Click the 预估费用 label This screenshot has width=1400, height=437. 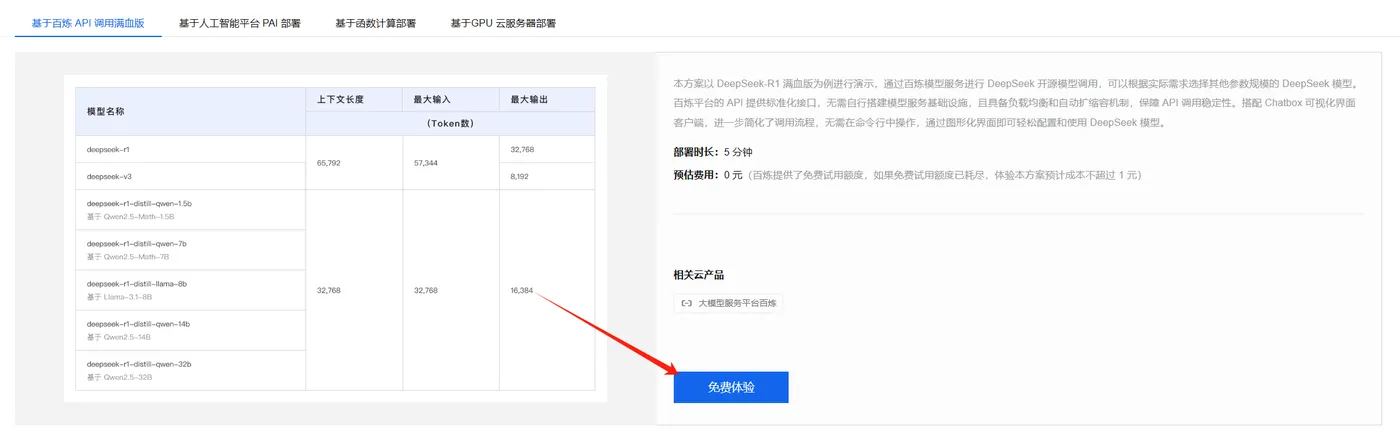(697, 175)
